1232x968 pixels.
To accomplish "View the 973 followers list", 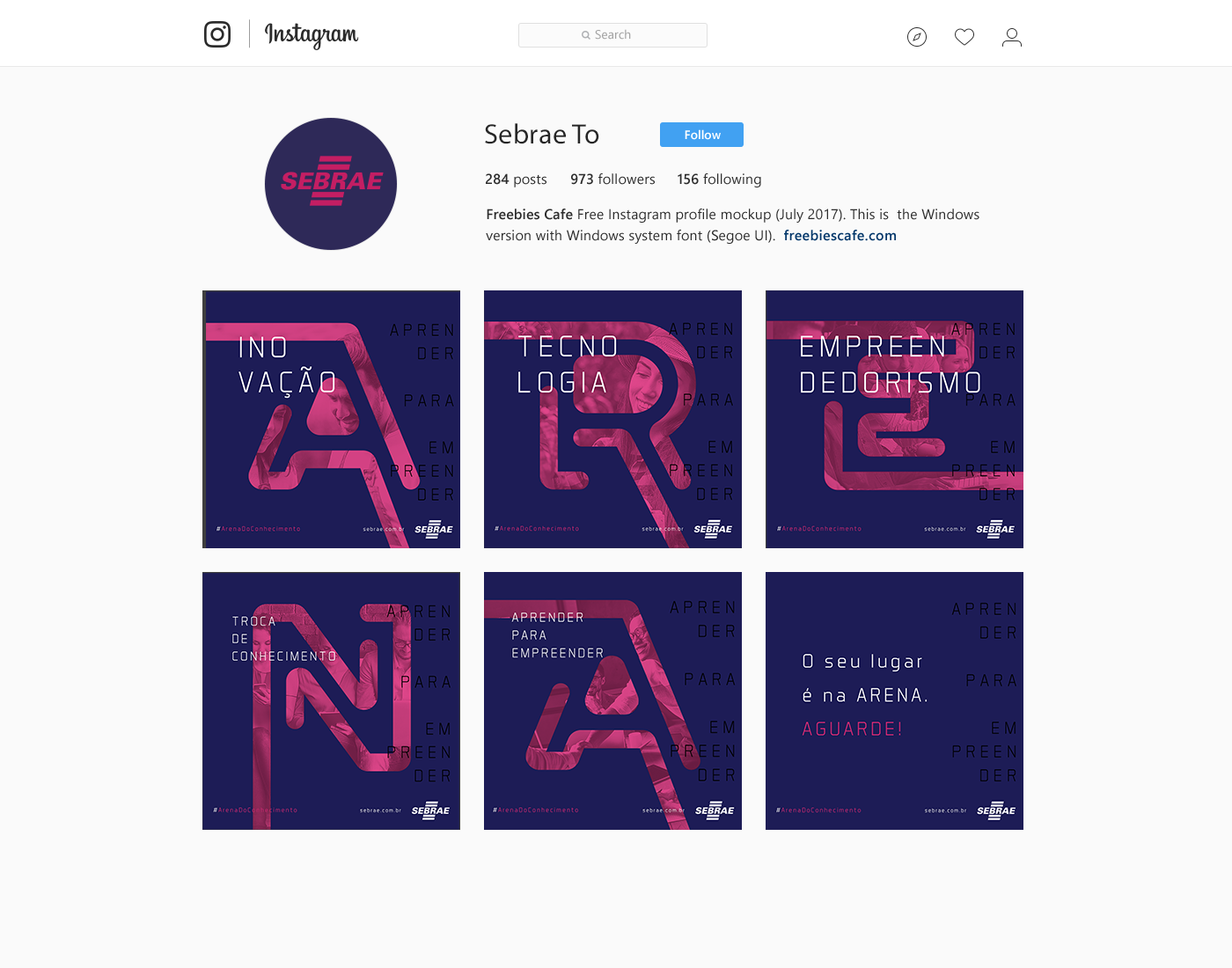I will (612, 180).
